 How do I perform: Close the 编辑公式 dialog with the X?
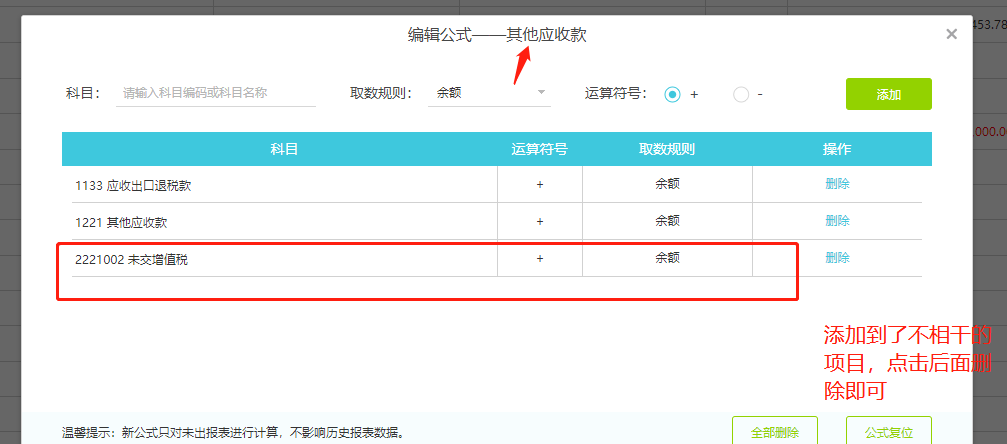coord(951,35)
